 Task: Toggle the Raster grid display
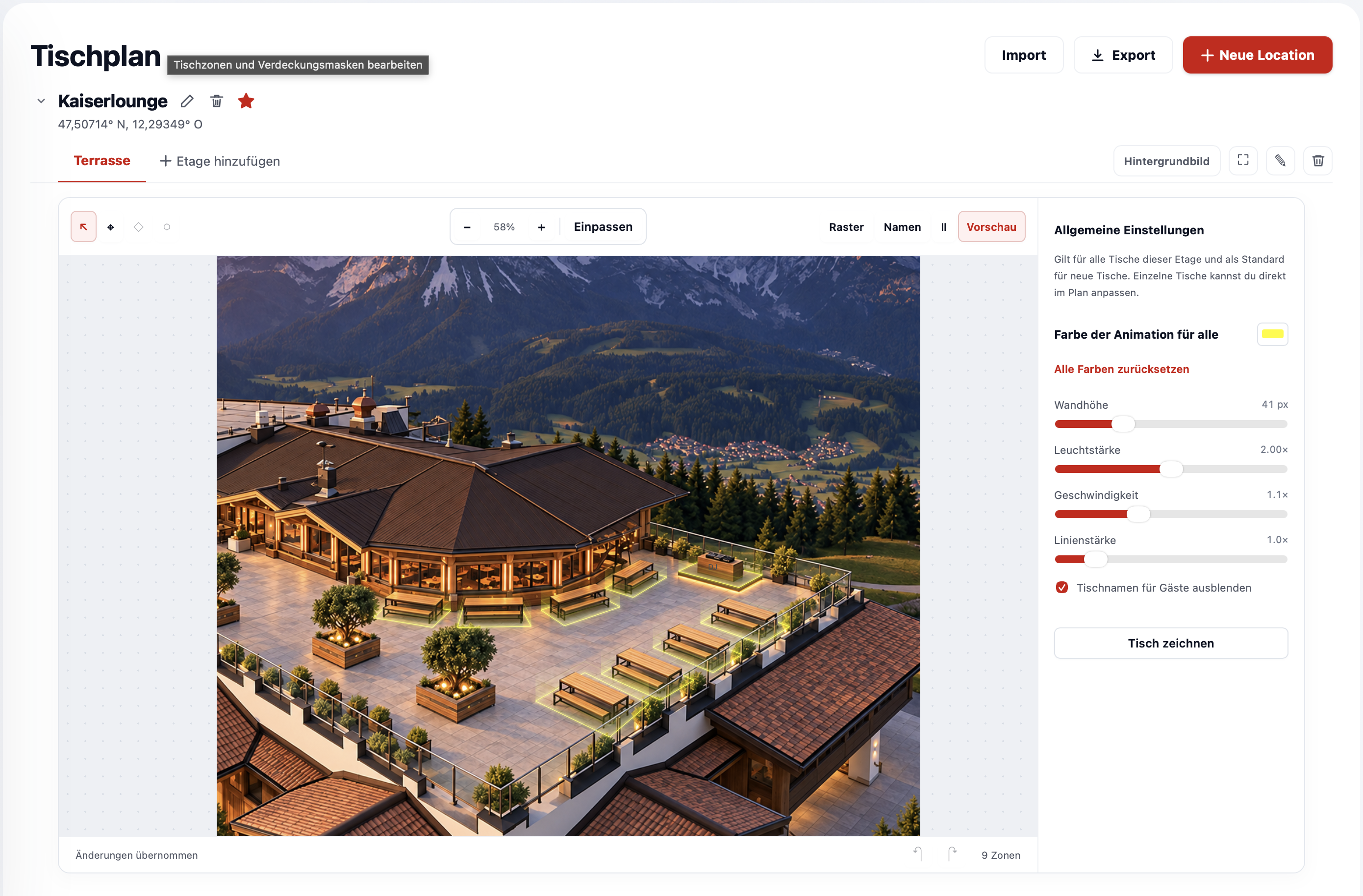(846, 227)
